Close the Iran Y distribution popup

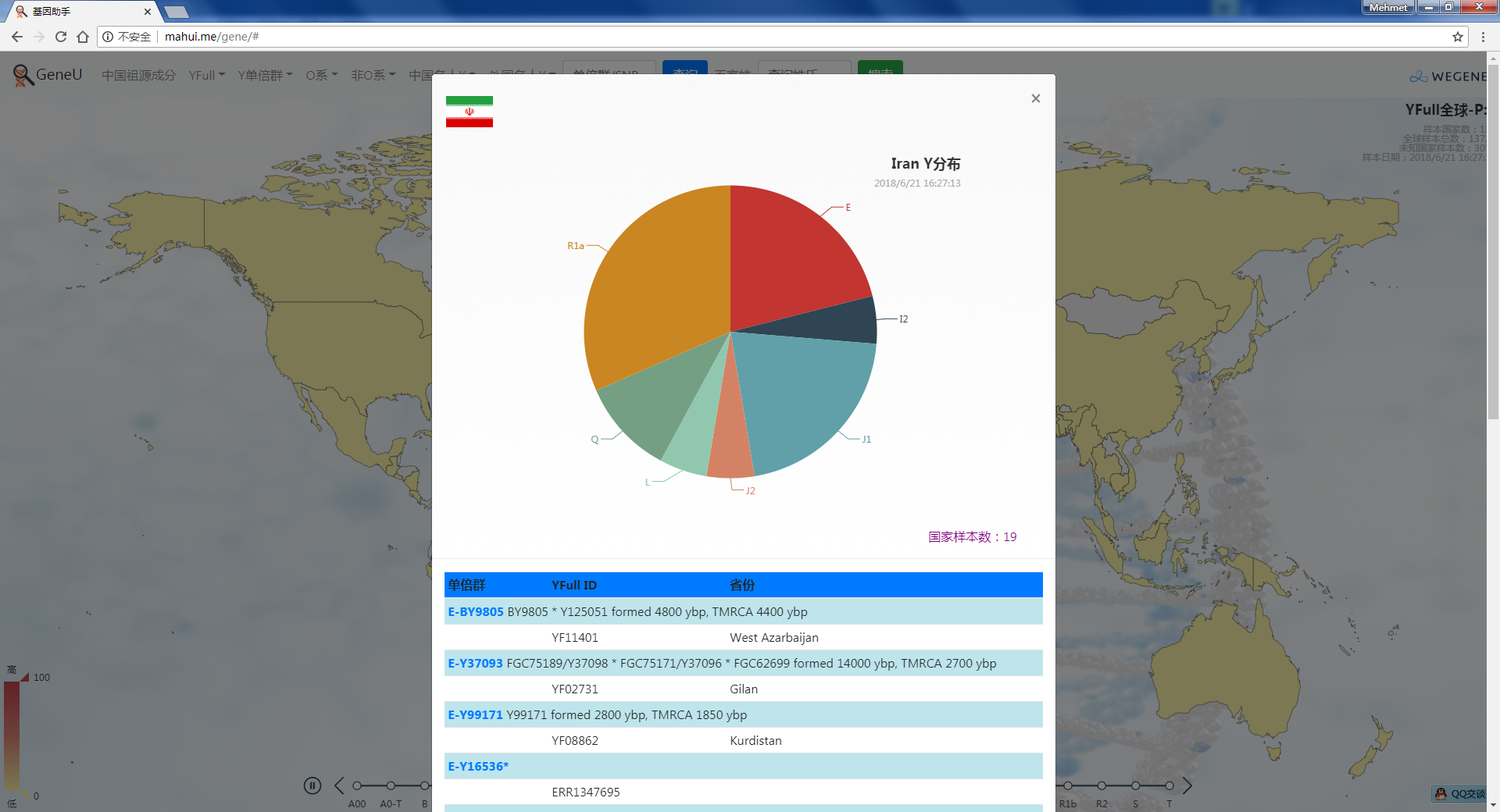[x=1035, y=98]
